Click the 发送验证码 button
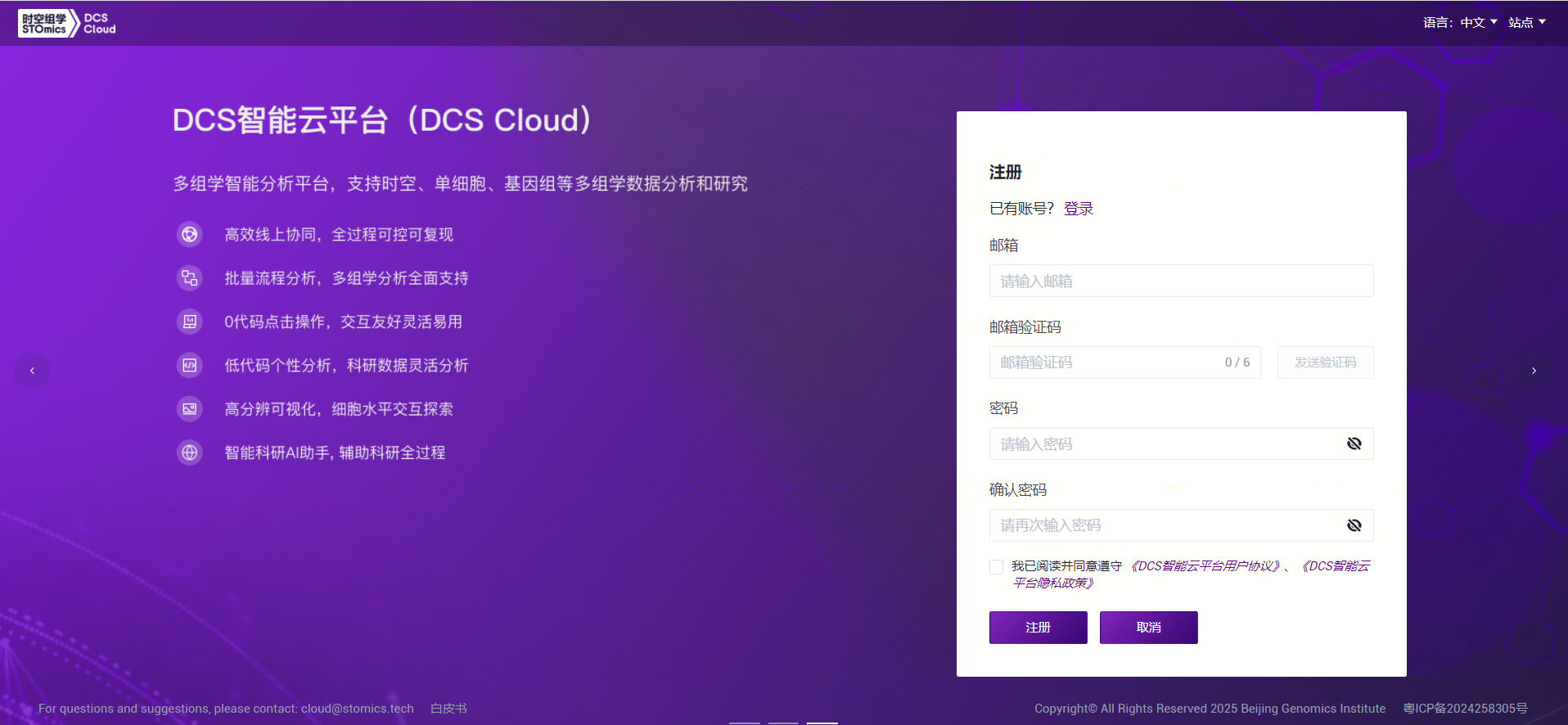This screenshot has width=1568, height=725. click(x=1325, y=362)
